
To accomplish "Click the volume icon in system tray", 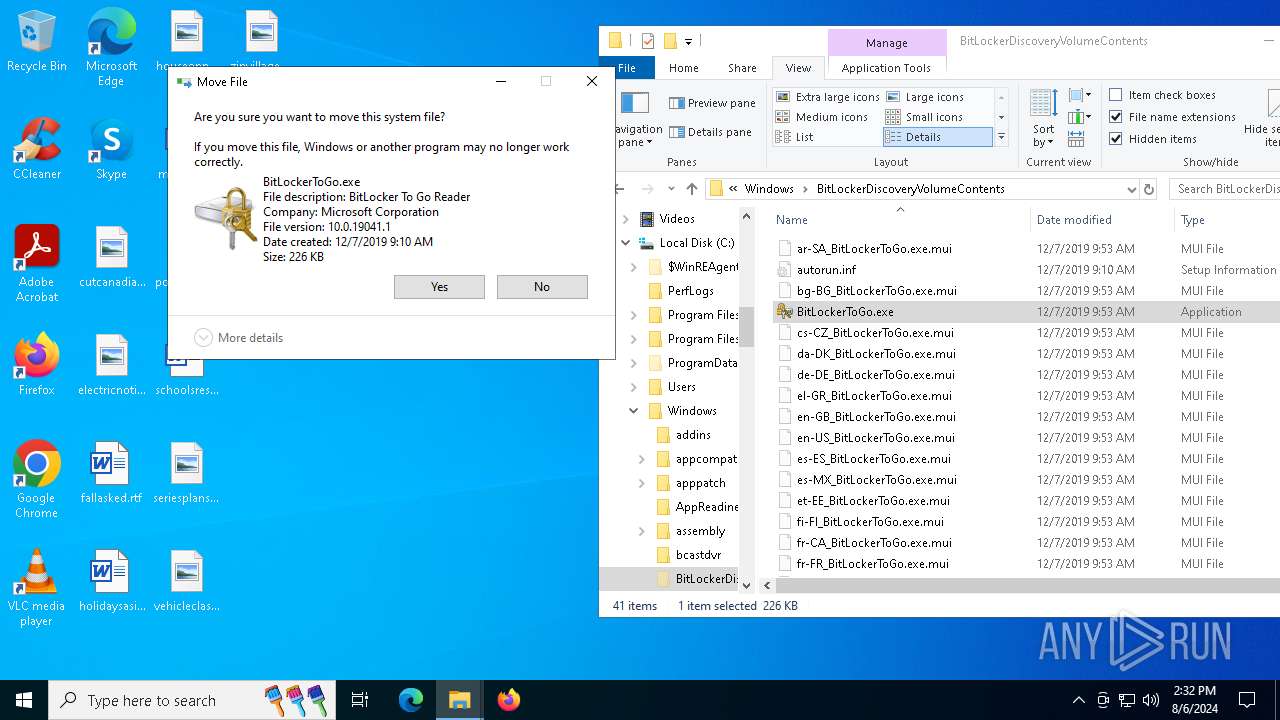I will (1151, 700).
